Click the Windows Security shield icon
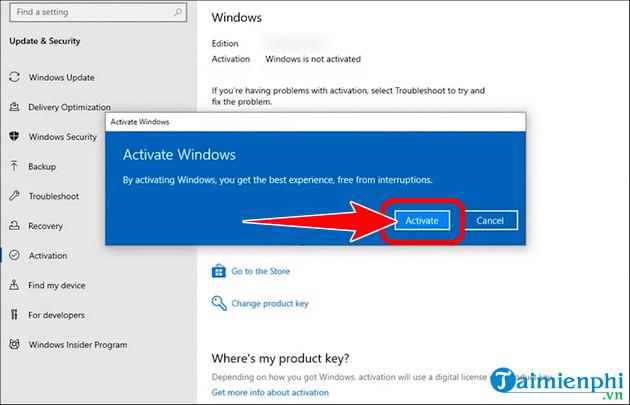The image size is (630, 405). pos(14,136)
